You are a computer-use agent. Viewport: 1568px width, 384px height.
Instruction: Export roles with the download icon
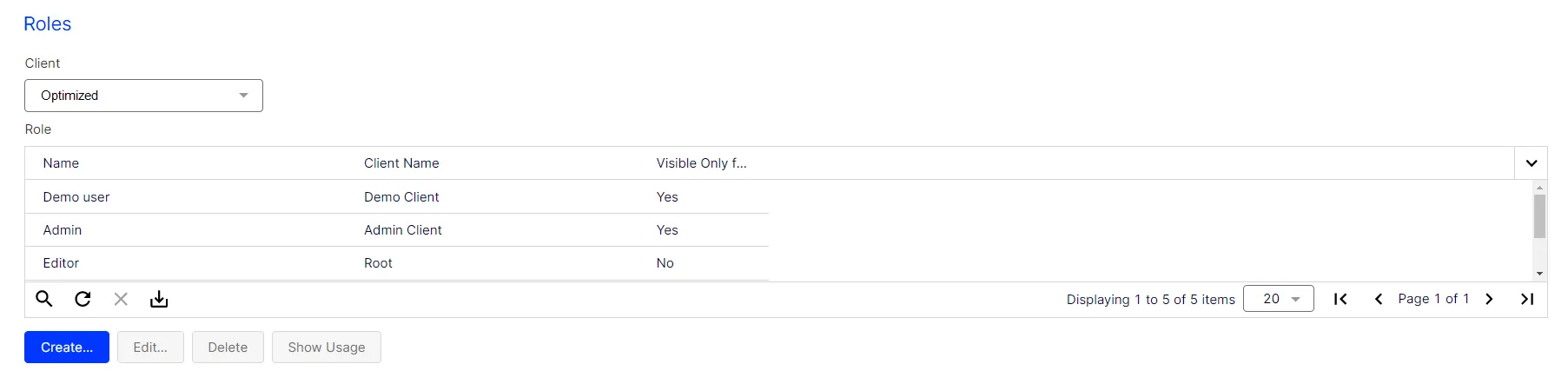point(159,299)
